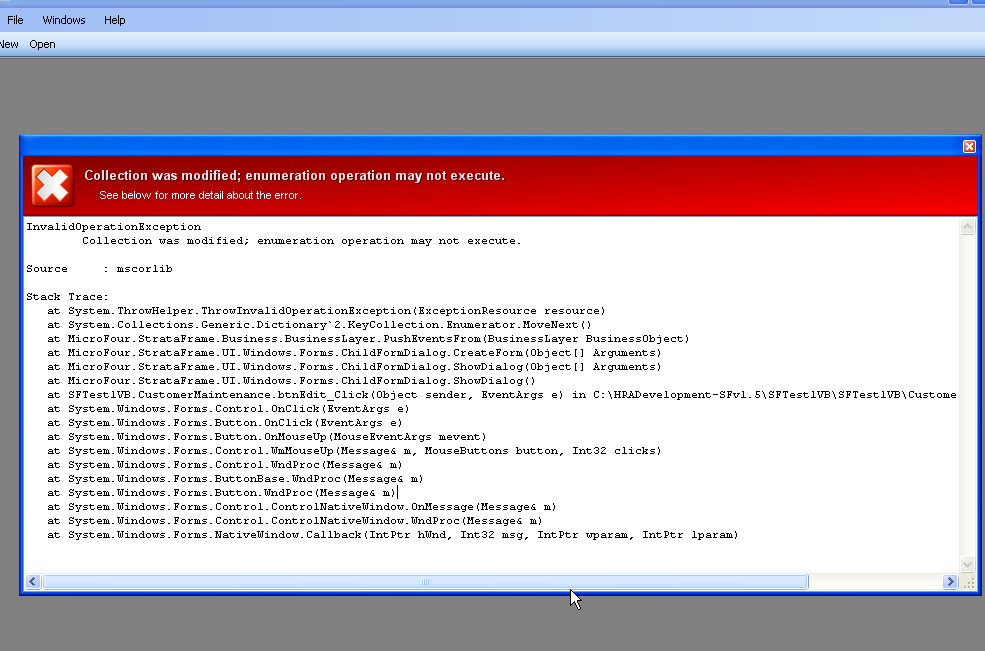Open the Windows menu
This screenshot has width=985, height=651.
pos(64,20)
